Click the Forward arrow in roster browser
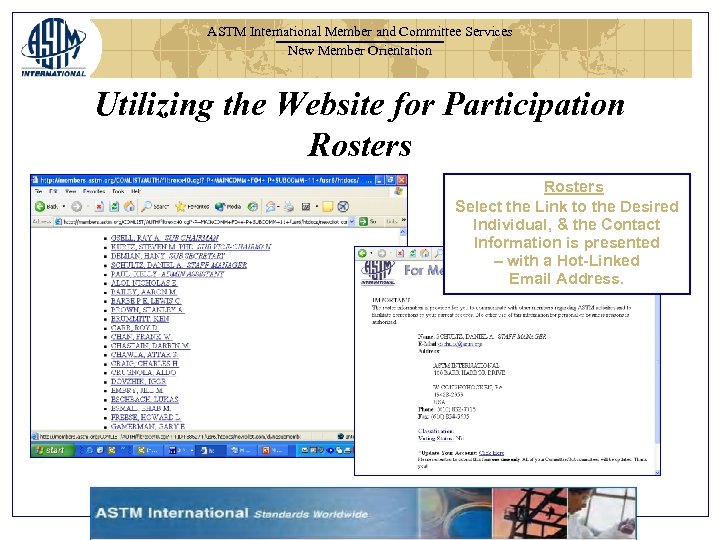Viewport: 720px width, 540px height. [x=77, y=207]
